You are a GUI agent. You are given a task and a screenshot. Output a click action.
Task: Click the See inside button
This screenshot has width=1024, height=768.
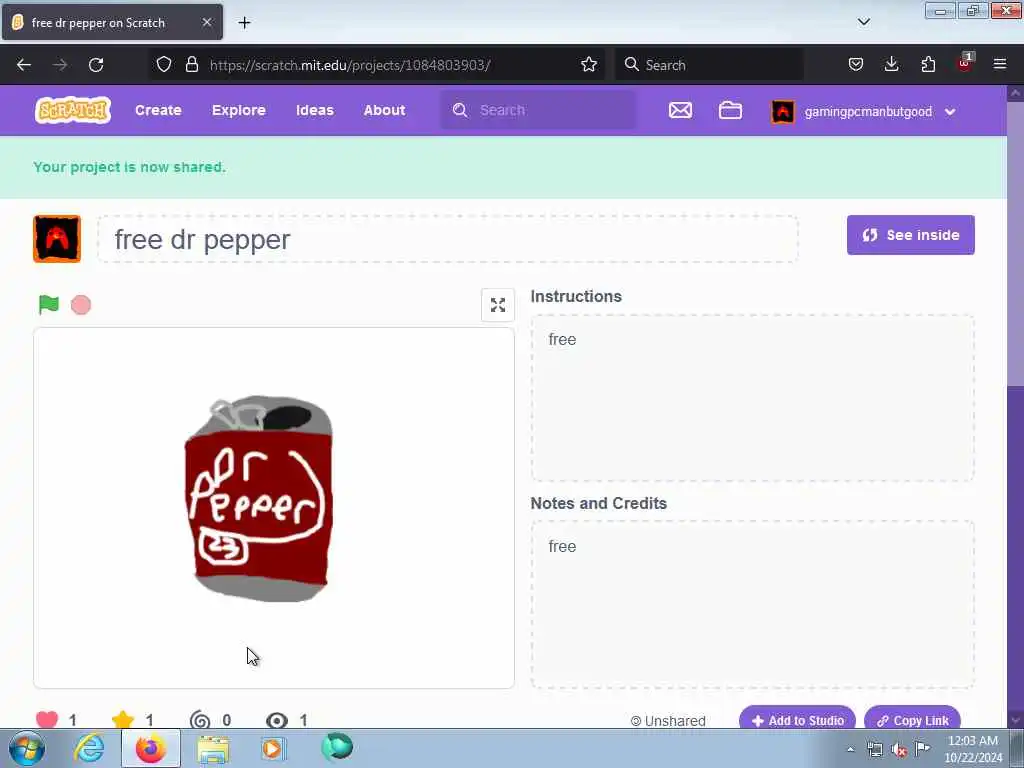[910, 235]
